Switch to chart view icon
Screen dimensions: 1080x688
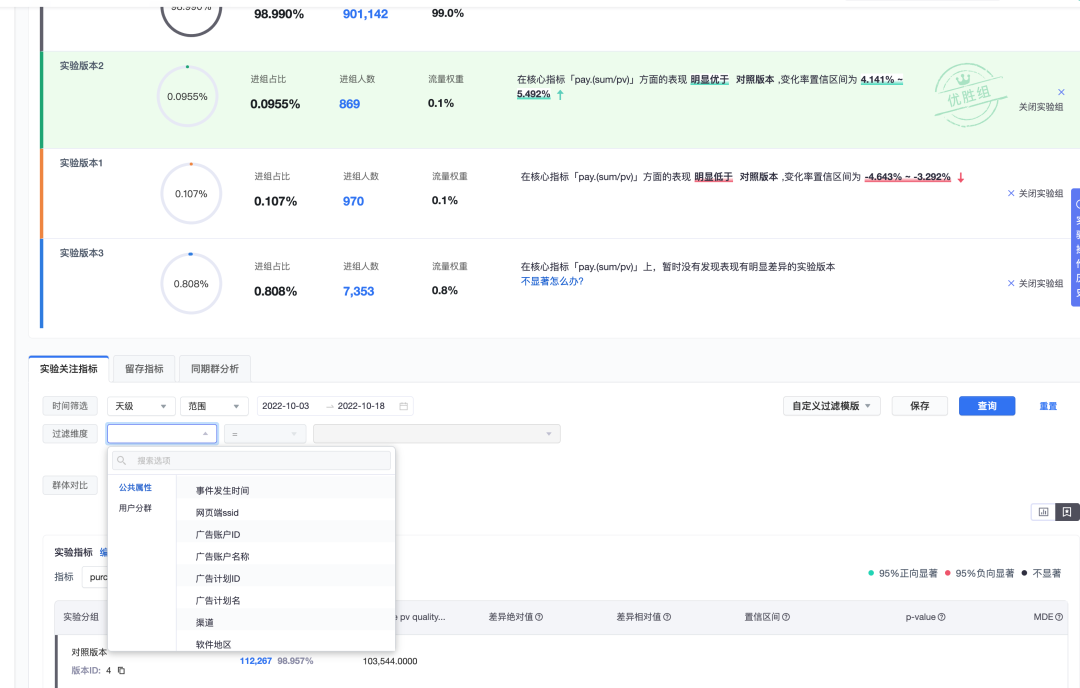click(1043, 512)
